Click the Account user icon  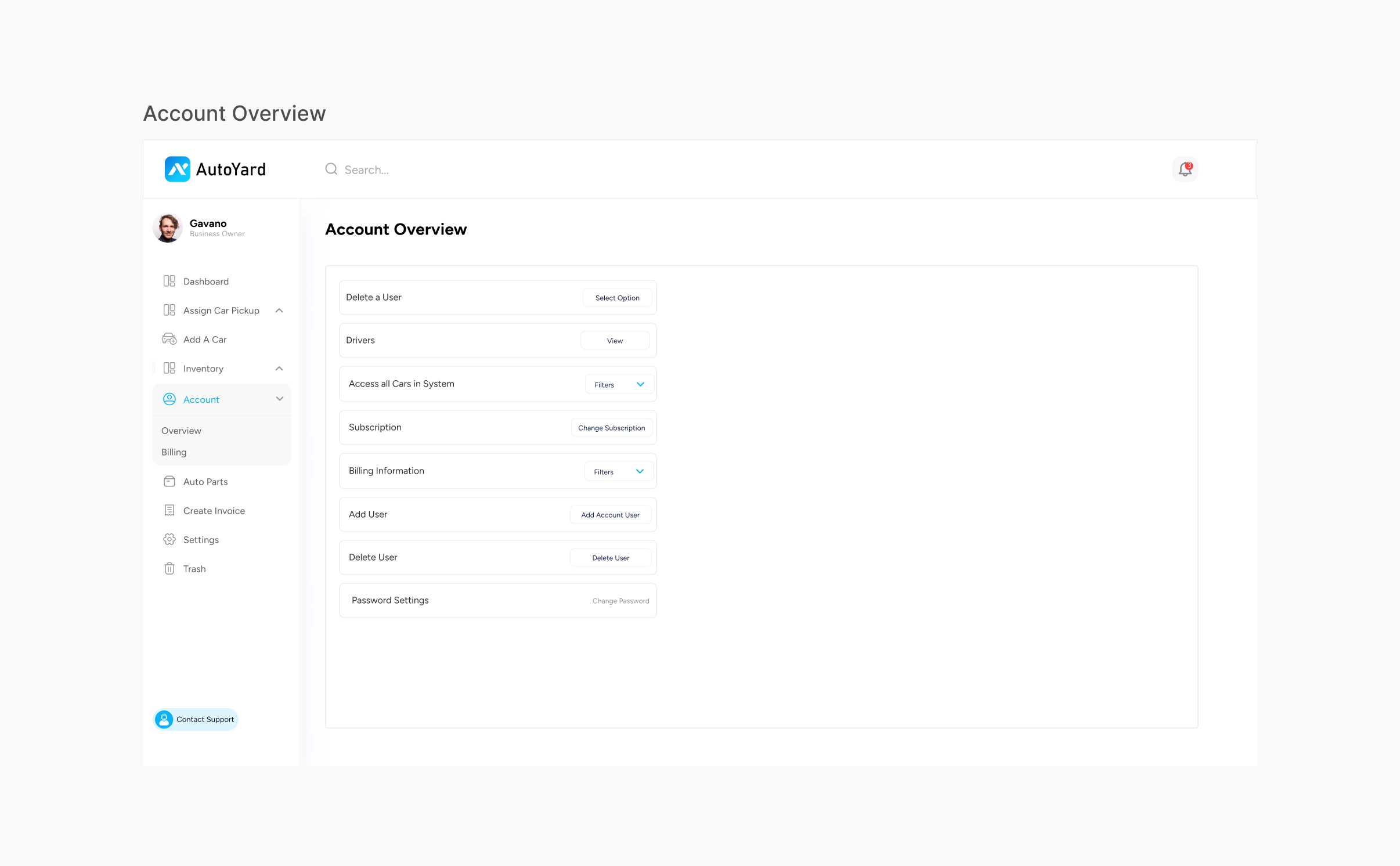click(x=169, y=399)
